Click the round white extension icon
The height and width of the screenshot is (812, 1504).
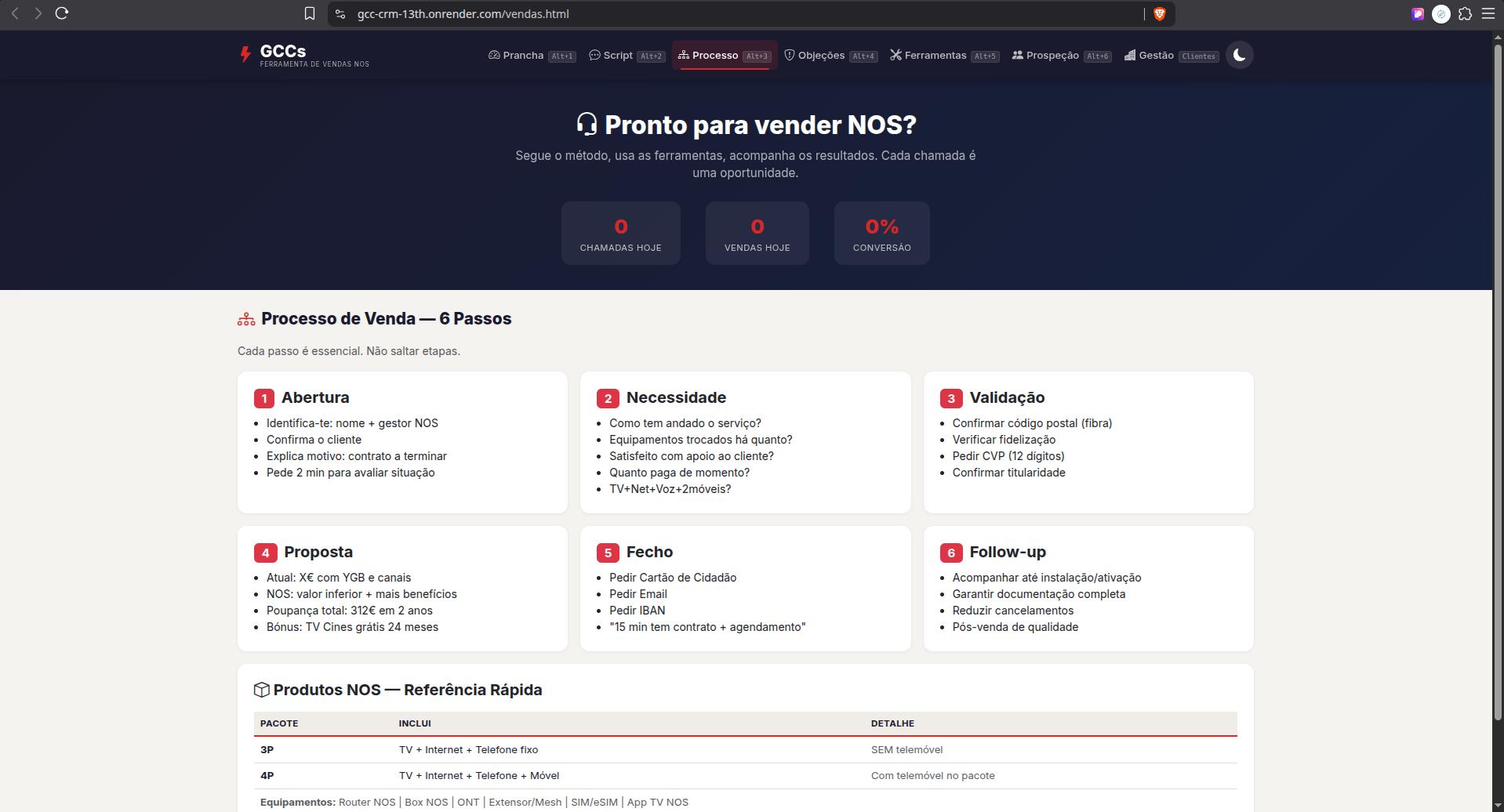pos(1440,13)
